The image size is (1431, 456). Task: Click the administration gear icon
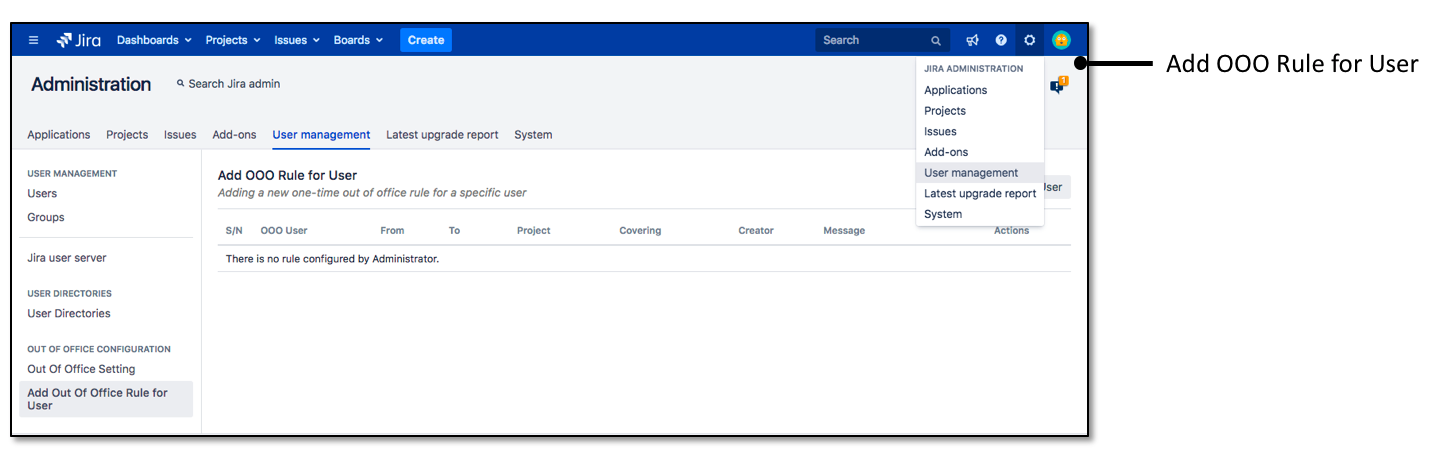click(x=1029, y=40)
